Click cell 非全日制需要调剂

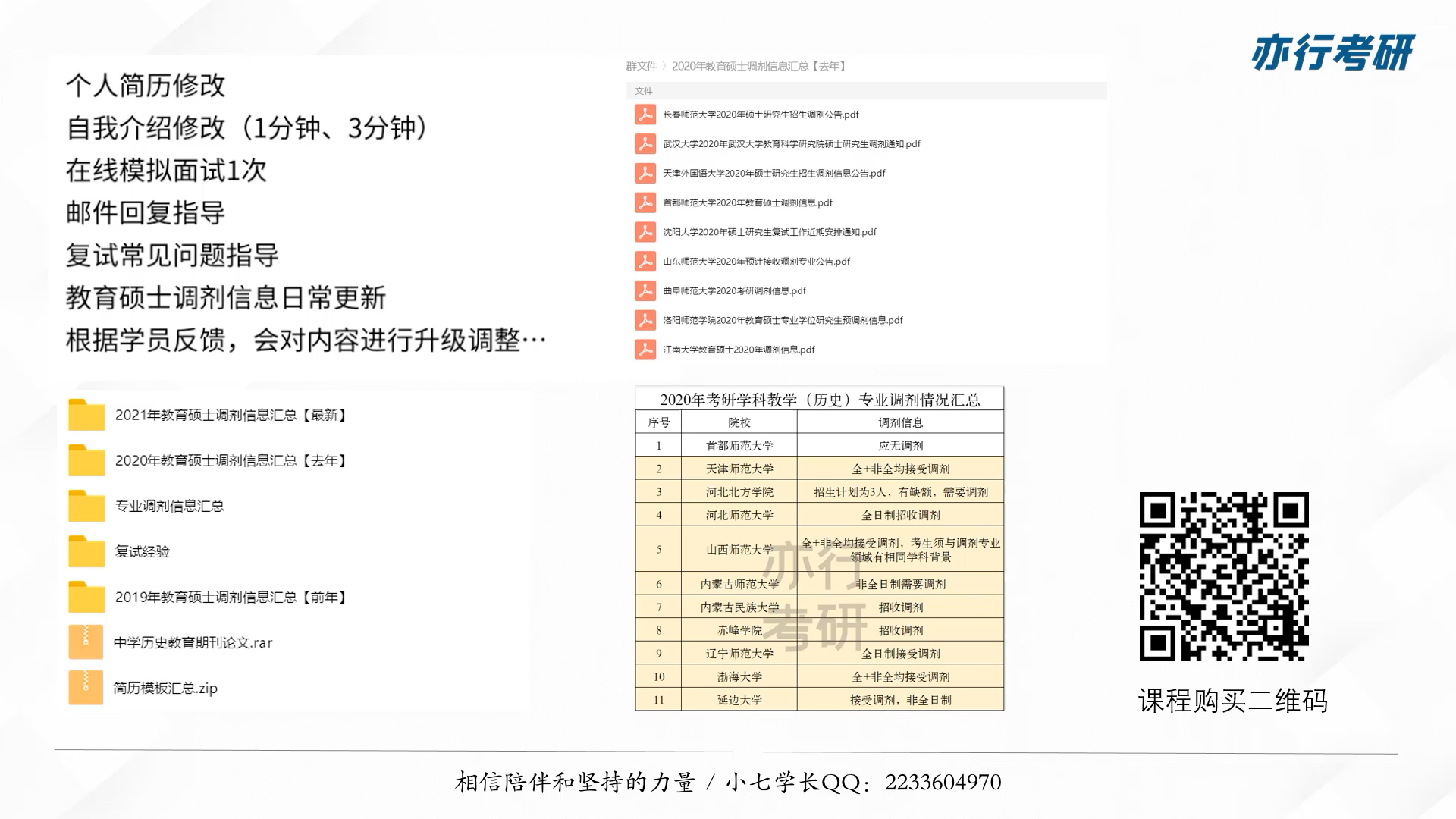(x=901, y=584)
